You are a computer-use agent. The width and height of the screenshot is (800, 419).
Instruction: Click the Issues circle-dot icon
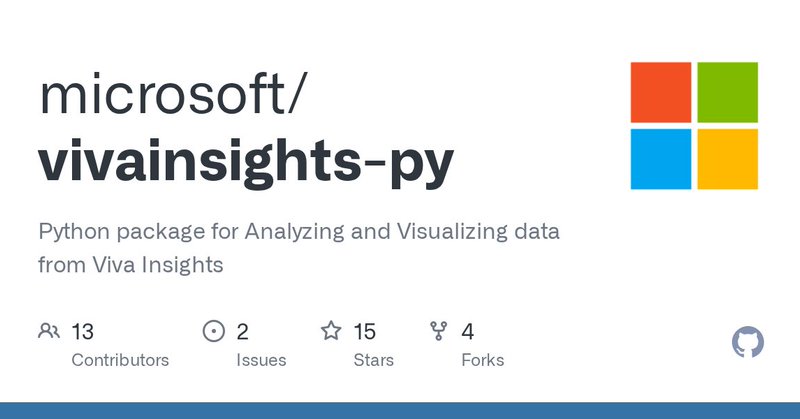213,331
